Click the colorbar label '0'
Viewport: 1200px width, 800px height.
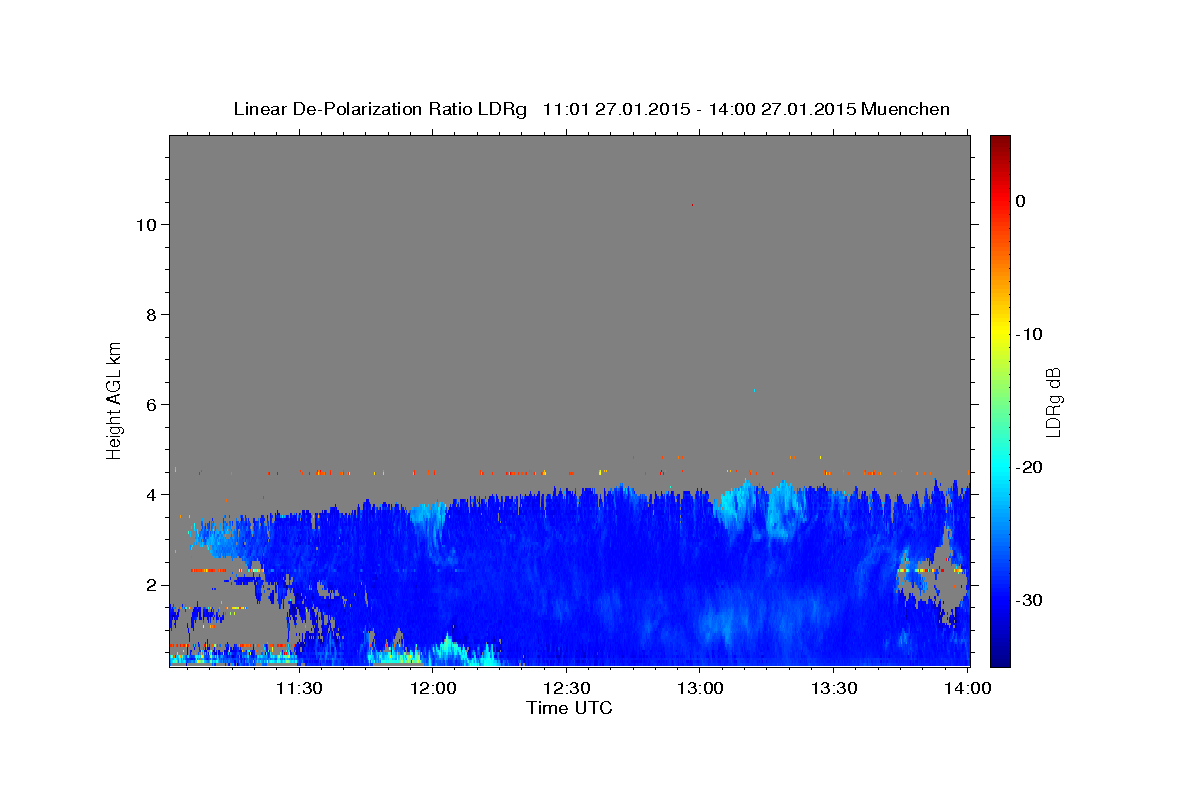tap(1021, 201)
